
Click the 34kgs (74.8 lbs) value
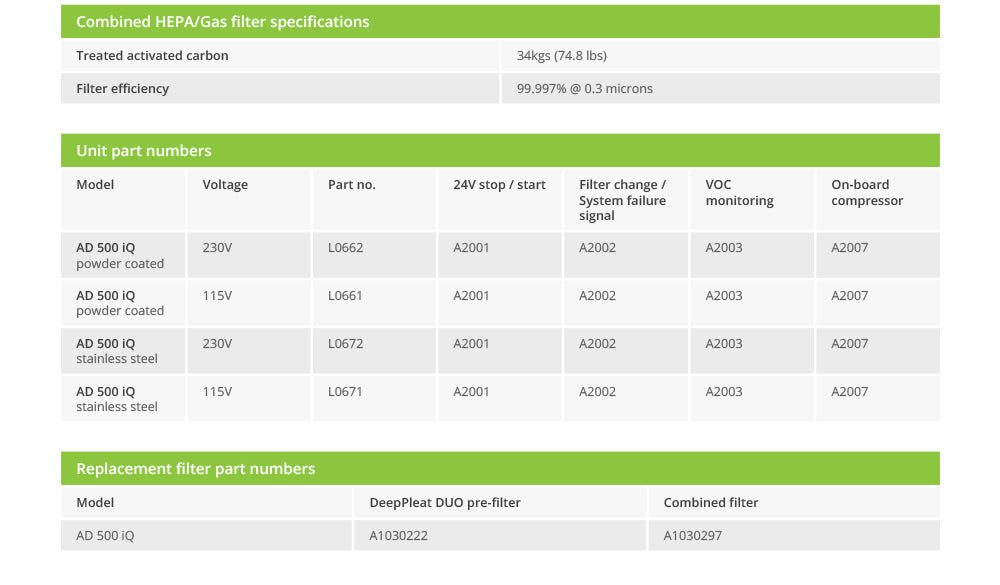[x=561, y=56]
